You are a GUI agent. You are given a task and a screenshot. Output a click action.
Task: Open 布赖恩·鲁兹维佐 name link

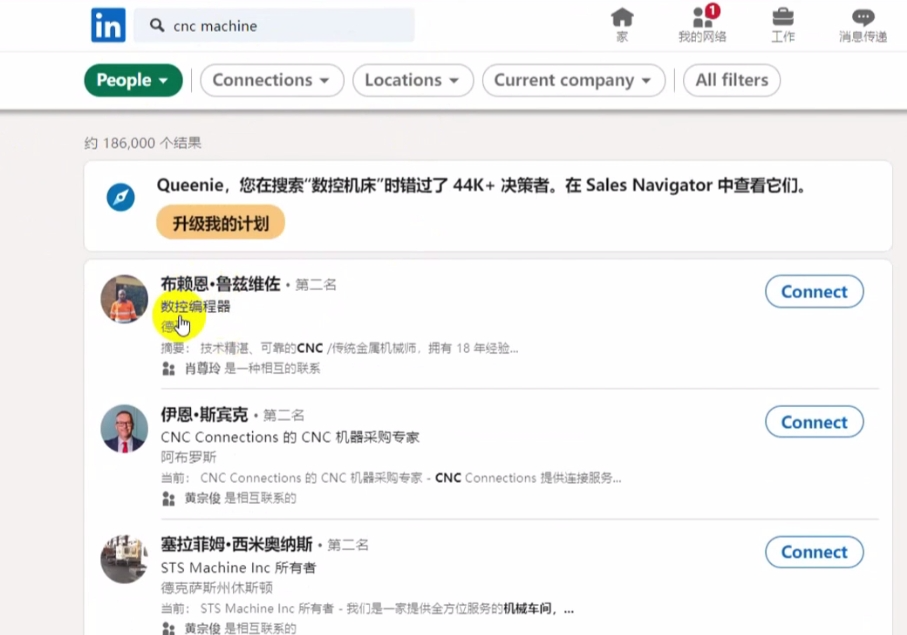[220, 284]
